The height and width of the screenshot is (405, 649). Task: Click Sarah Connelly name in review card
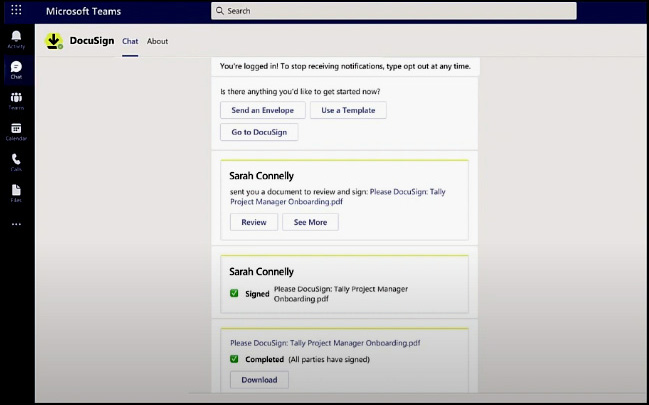coord(262,176)
